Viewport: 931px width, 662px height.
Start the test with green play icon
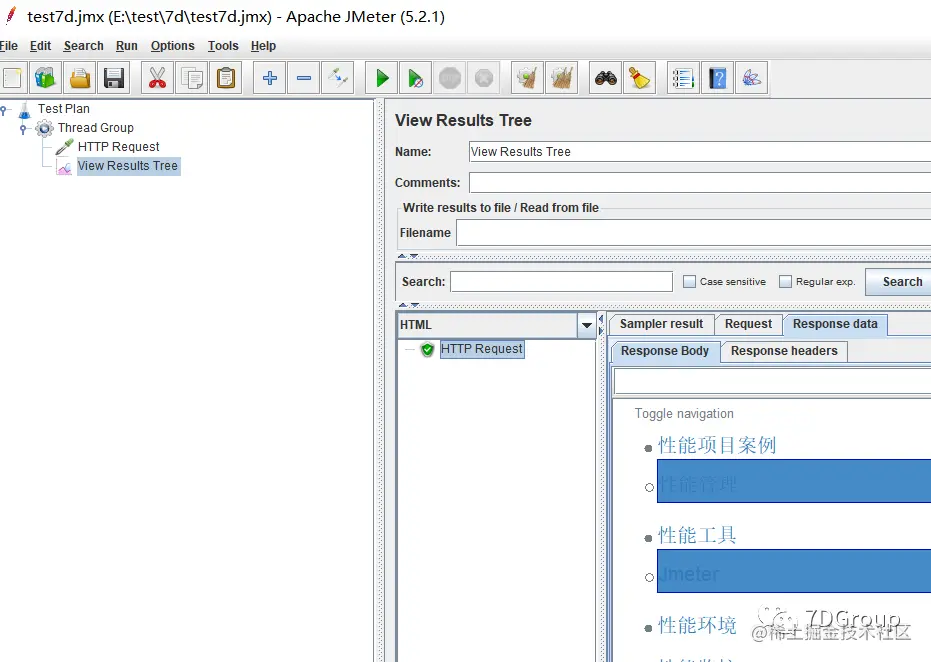click(382, 78)
